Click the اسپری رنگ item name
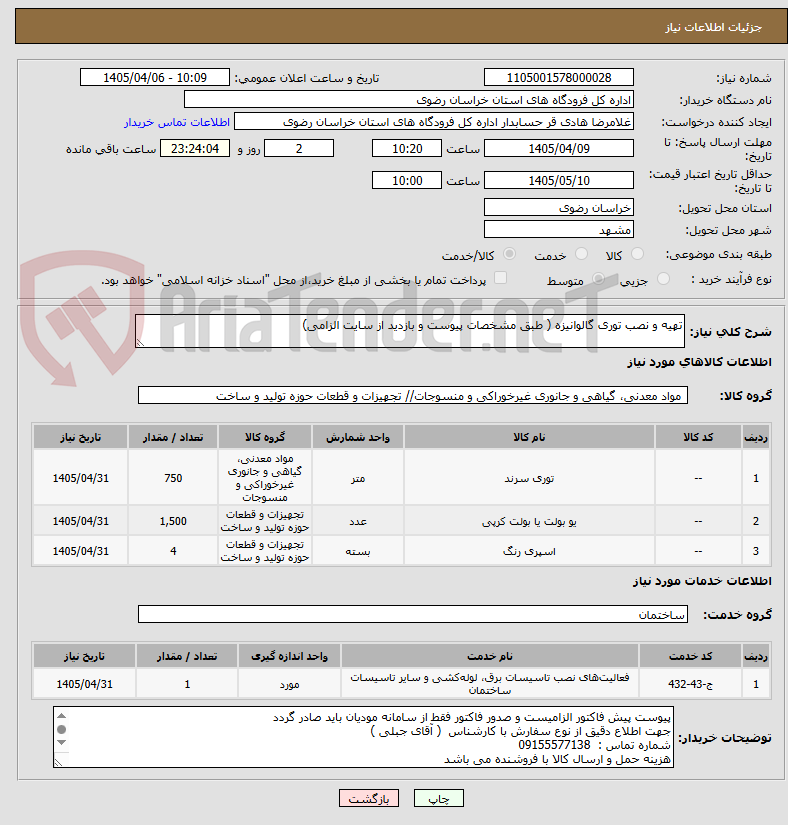Image resolution: width=788 pixels, height=825 pixels. [529, 551]
